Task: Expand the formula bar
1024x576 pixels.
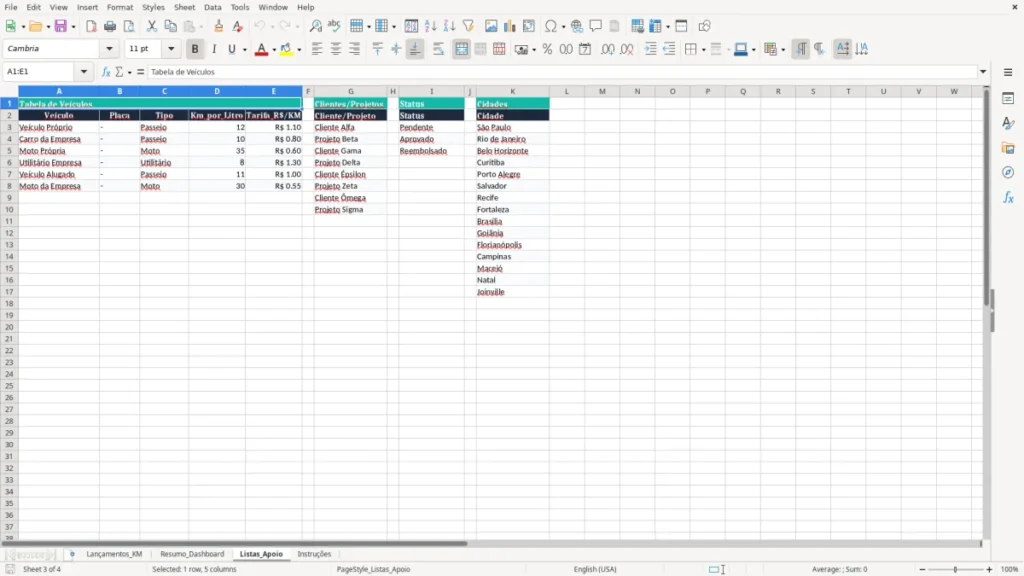Action: 983,72
